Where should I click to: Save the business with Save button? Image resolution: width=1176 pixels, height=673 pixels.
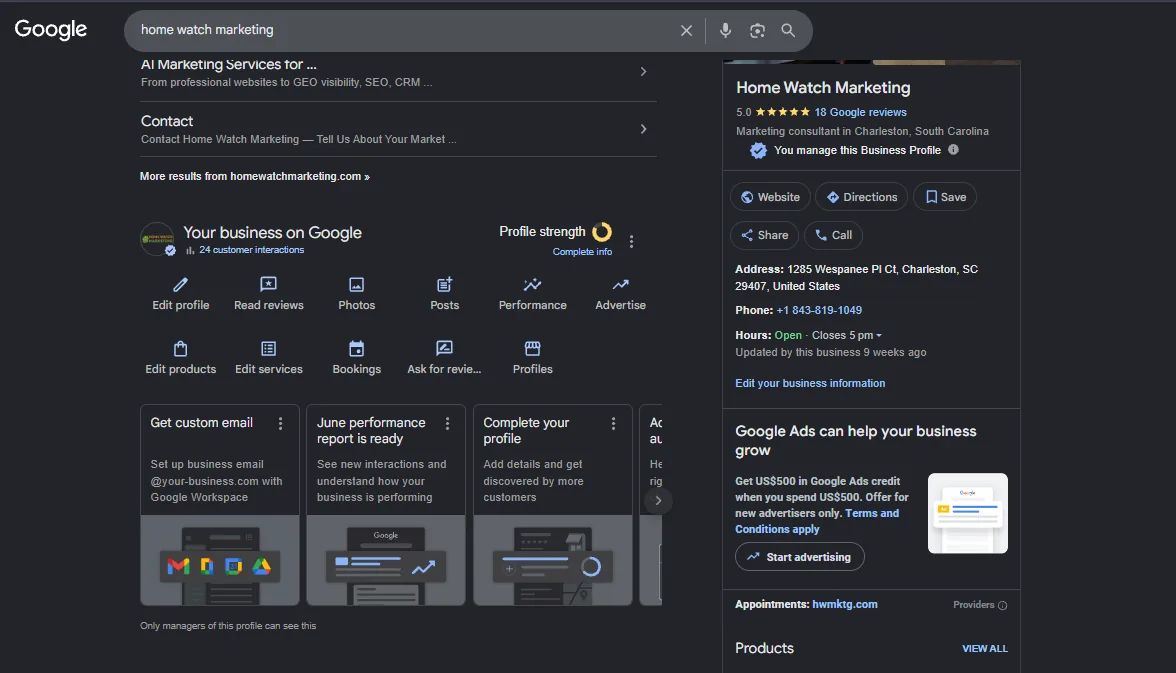(945, 197)
